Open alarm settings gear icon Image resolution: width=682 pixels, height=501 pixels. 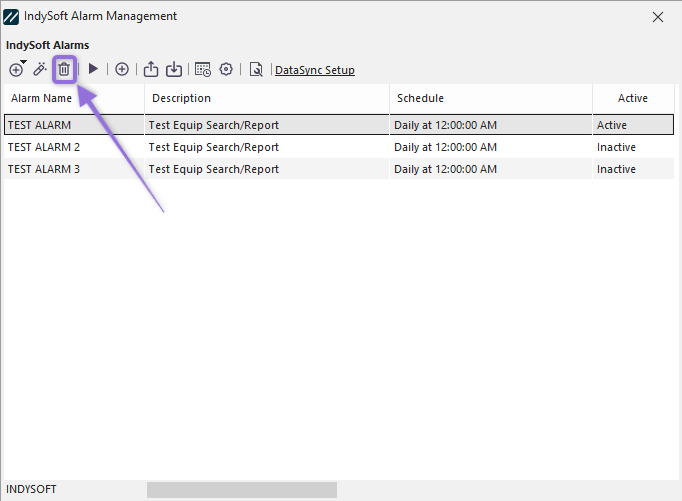pyautogui.click(x=226, y=69)
